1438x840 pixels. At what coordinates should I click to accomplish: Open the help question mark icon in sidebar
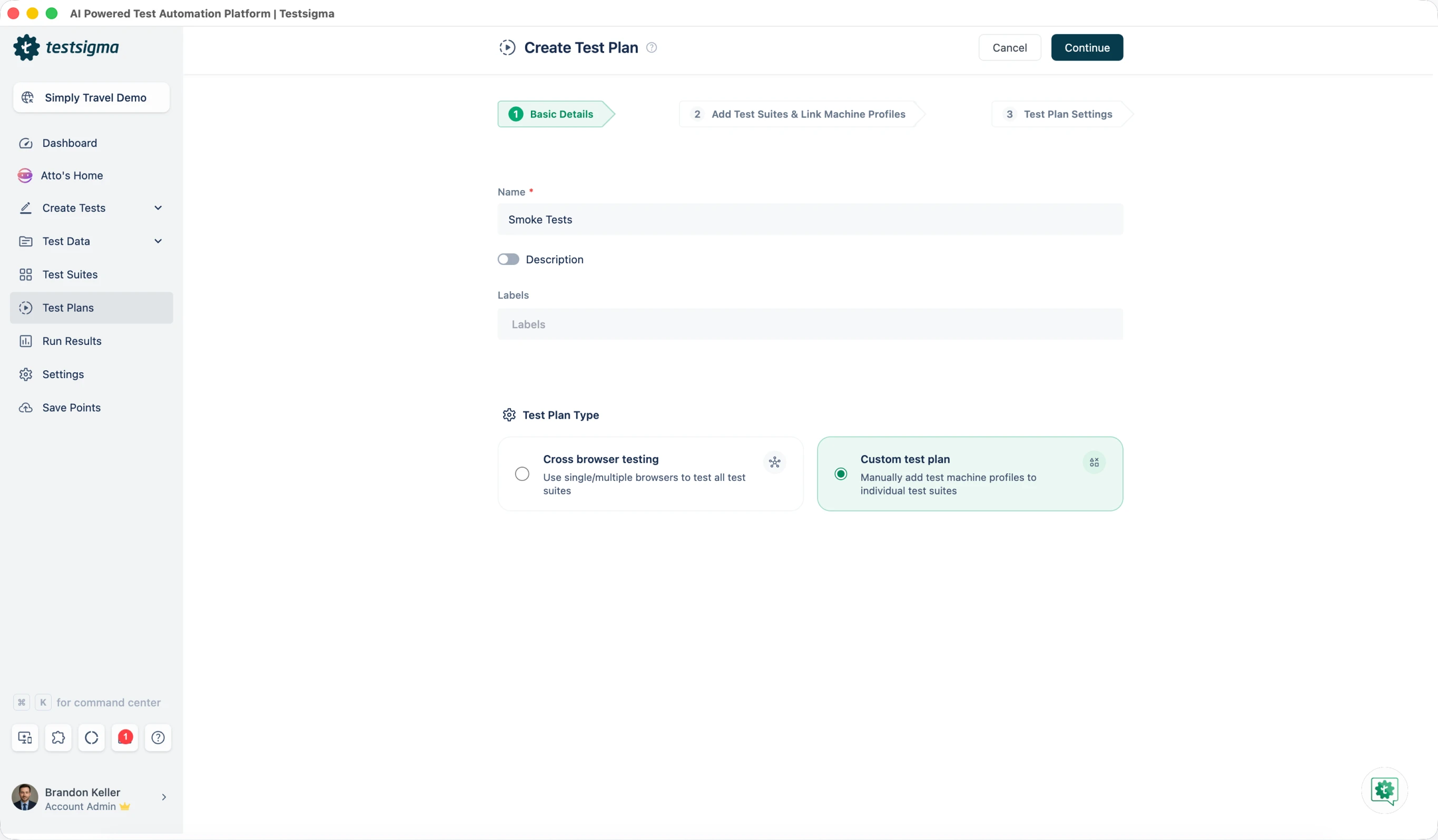click(158, 737)
